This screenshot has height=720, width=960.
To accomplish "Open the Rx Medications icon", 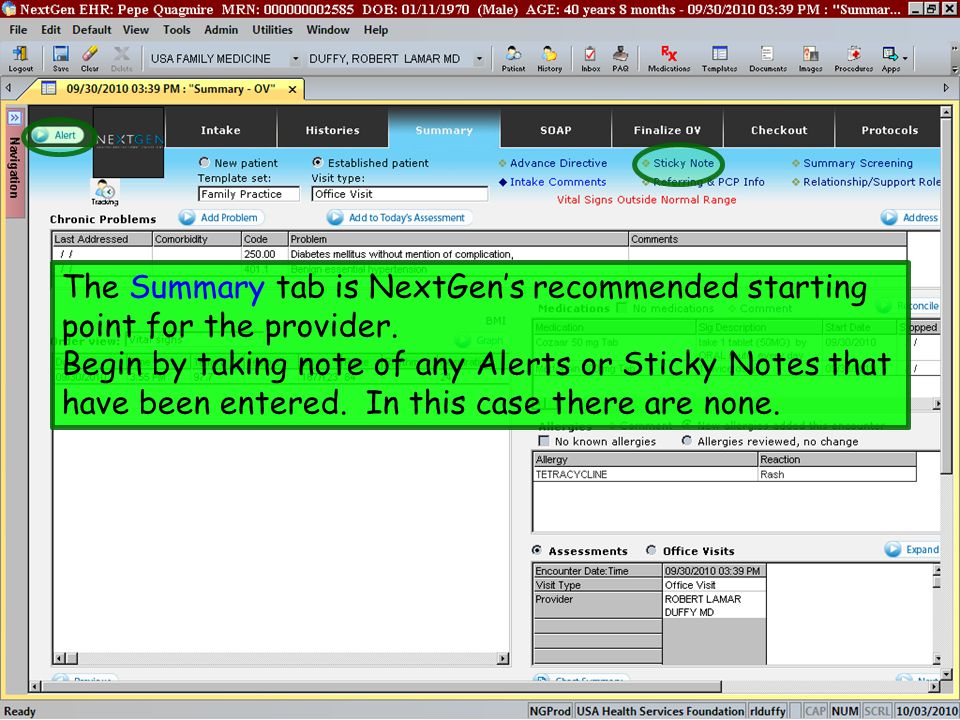I will tap(669, 59).
